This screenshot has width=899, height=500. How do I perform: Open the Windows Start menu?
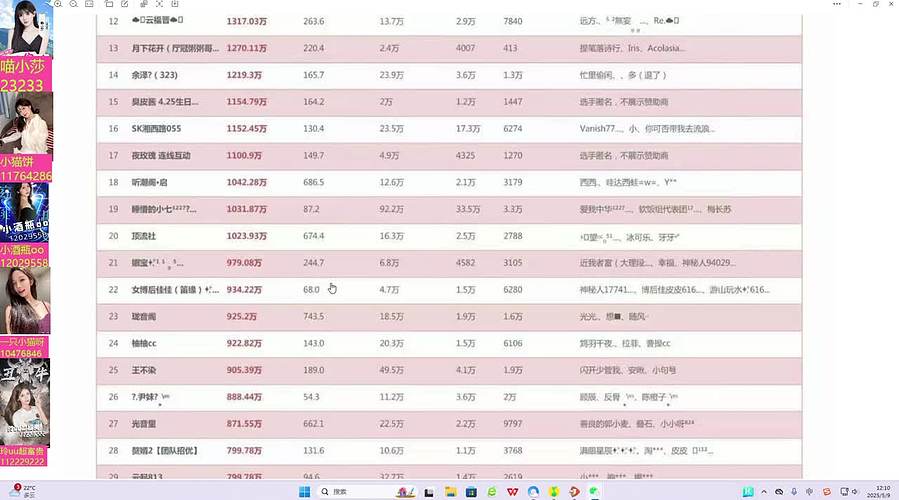tap(304, 491)
